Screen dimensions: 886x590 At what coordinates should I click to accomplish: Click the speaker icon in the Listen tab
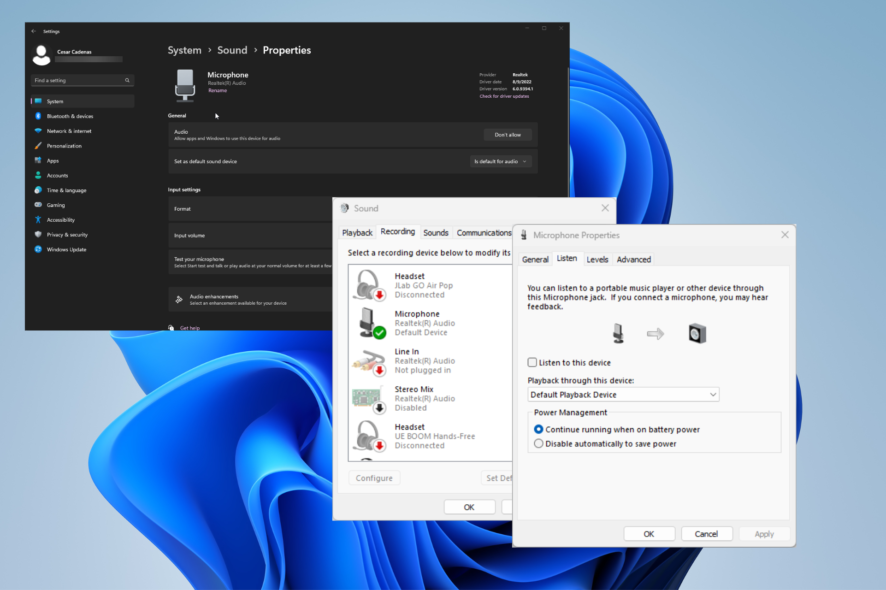(x=697, y=333)
